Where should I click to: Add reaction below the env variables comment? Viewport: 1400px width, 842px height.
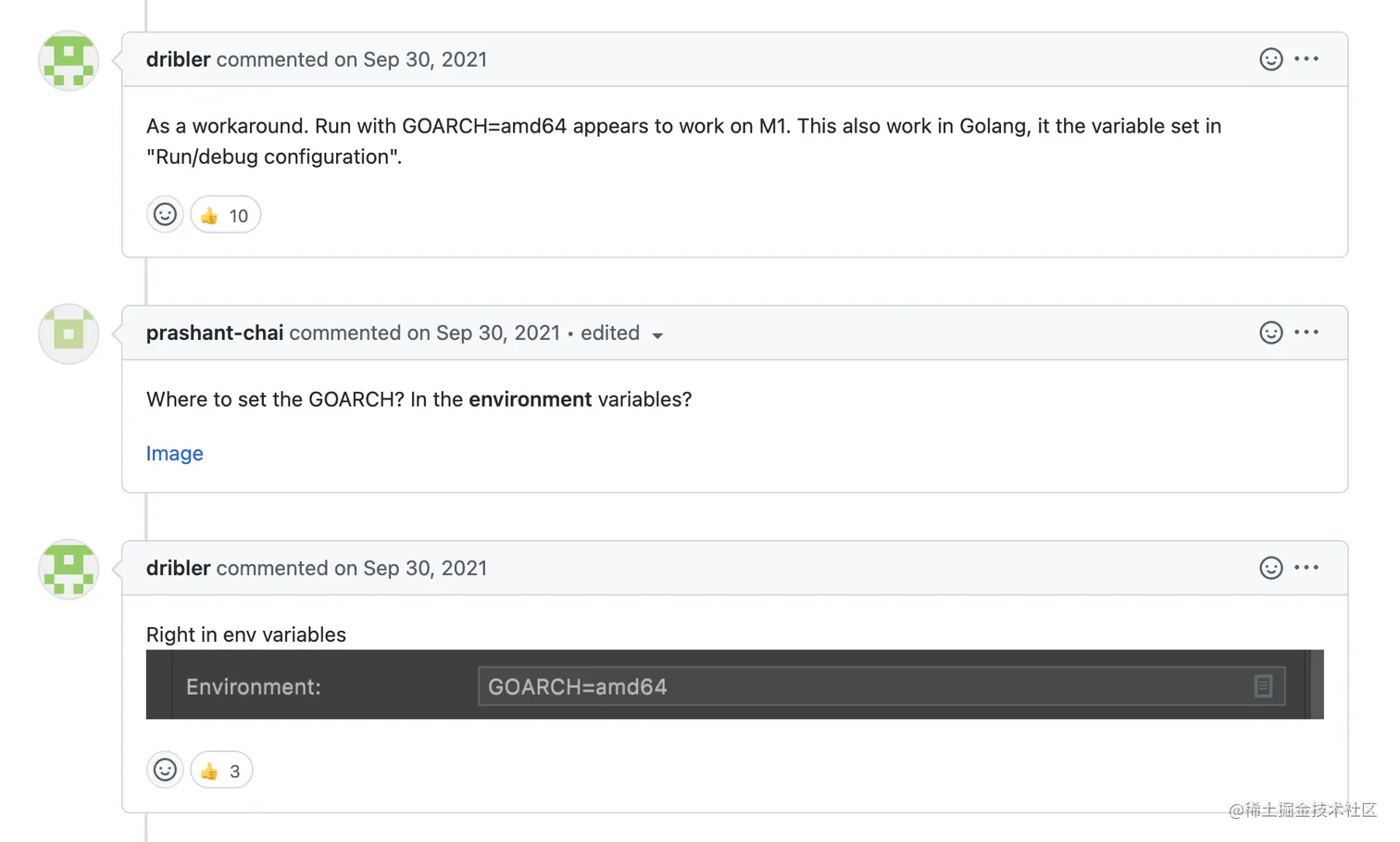165,770
